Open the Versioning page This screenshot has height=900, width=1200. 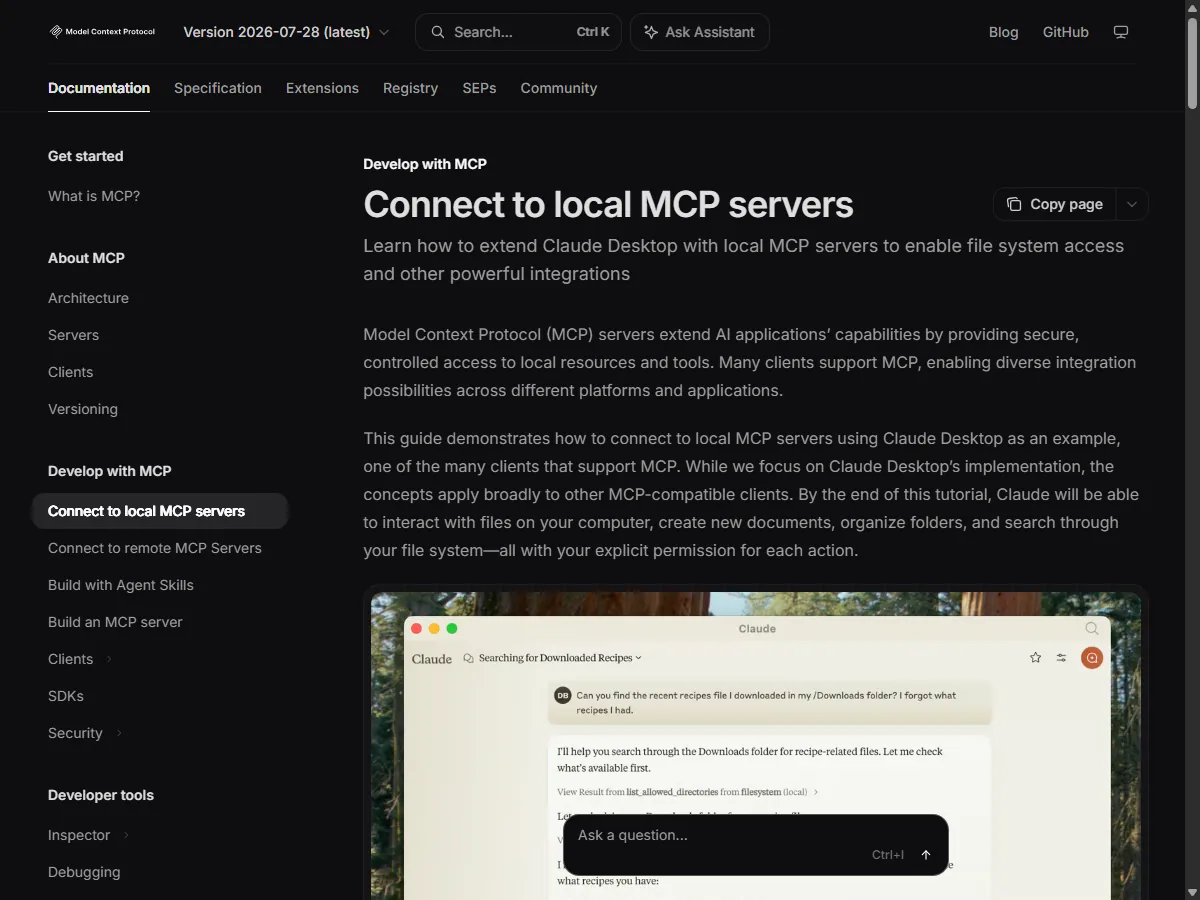(x=83, y=409)
